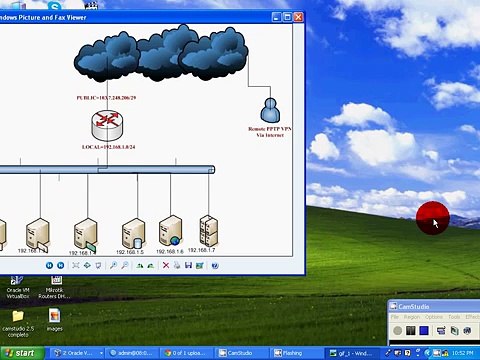The height and width of the screenshot is (360, 480).
Task: Close the Picture and Fax Viewer window
Action: (298, 17)
